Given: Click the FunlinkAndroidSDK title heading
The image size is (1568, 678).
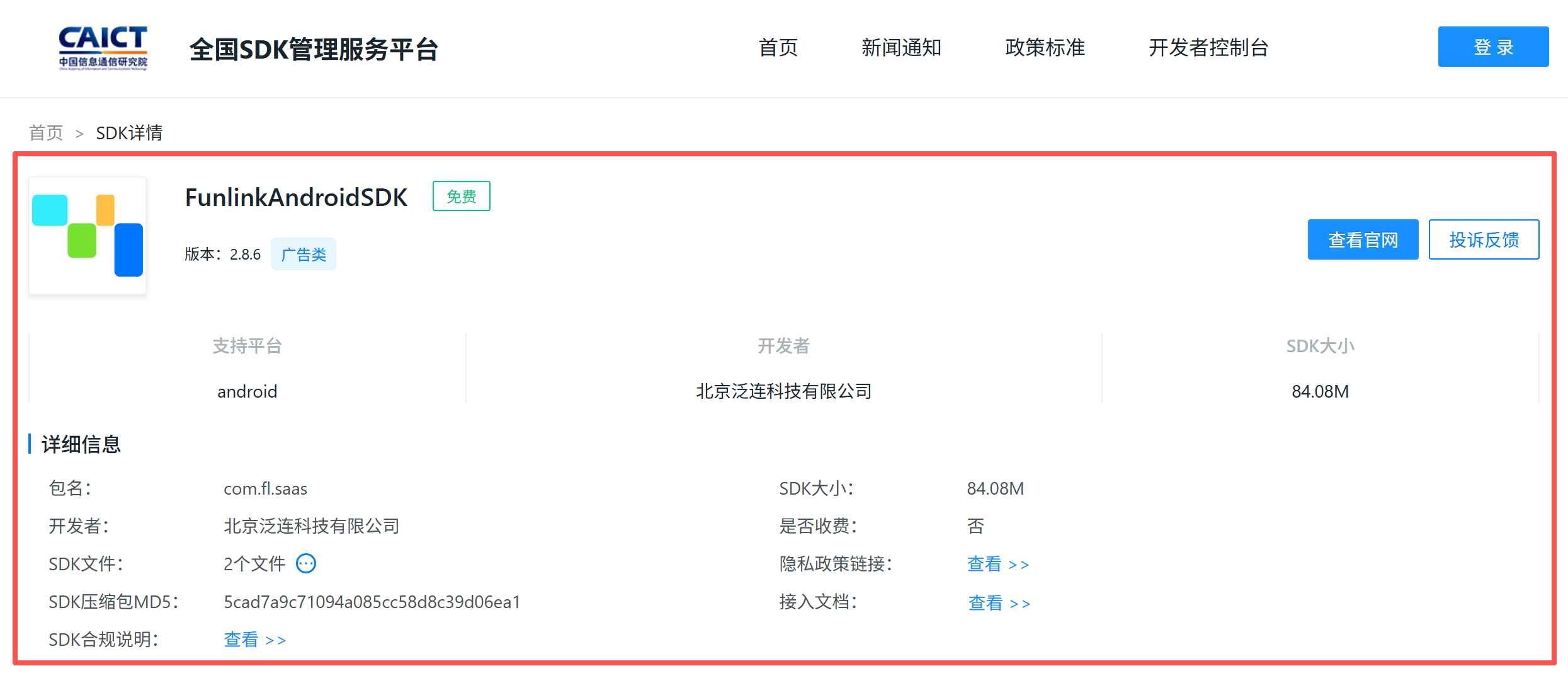Looking at the screenshot, I should pyautogui.click(x=296, y=197).
